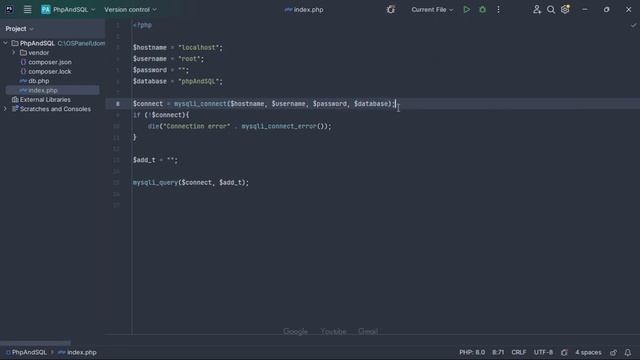Select the index.php editor tab
Image resolution: width=640 pixels, height=360 pixels.
[x=304, y=9]
